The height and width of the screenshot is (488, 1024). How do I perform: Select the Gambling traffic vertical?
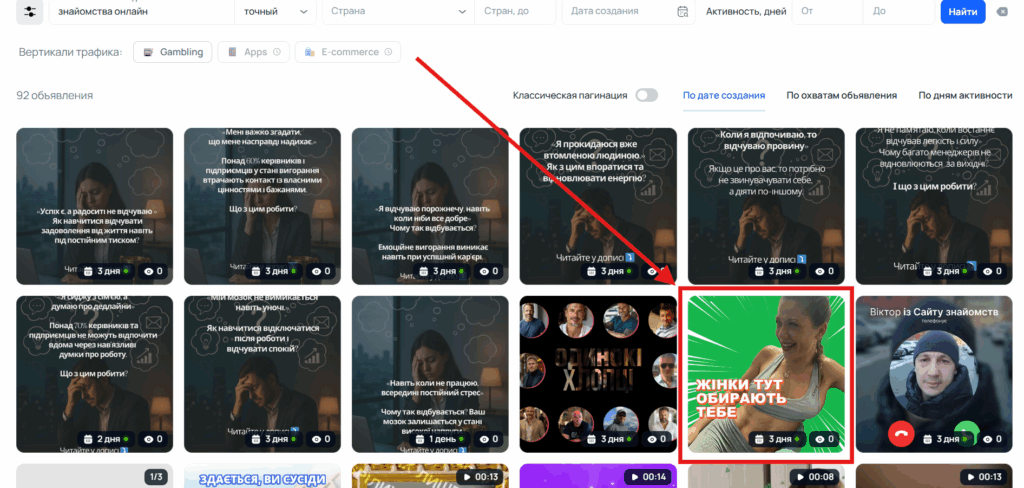[x=173, y=52]
